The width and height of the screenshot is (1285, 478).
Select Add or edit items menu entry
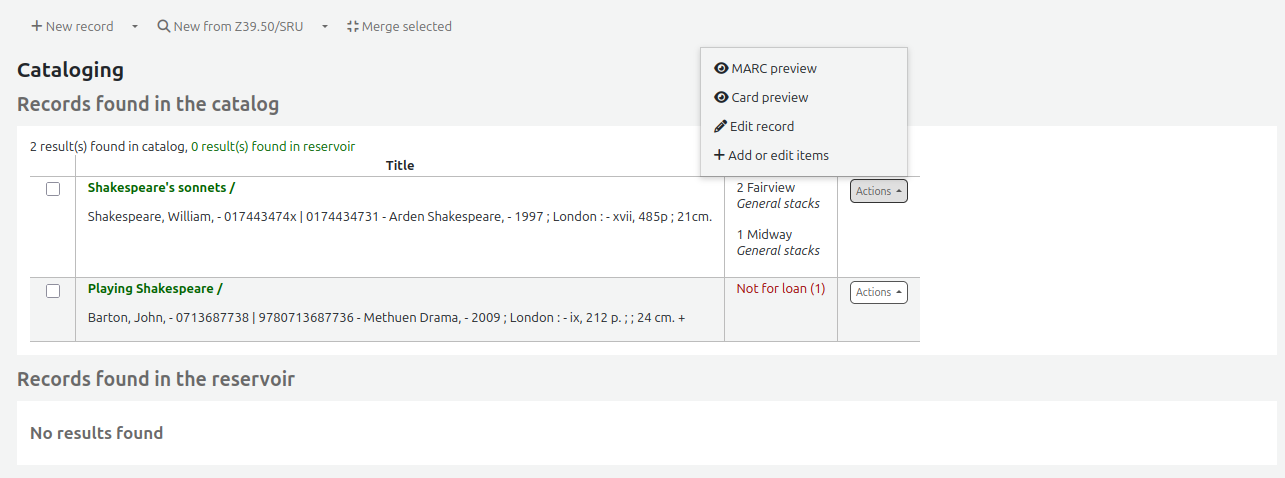coord(778,156)
